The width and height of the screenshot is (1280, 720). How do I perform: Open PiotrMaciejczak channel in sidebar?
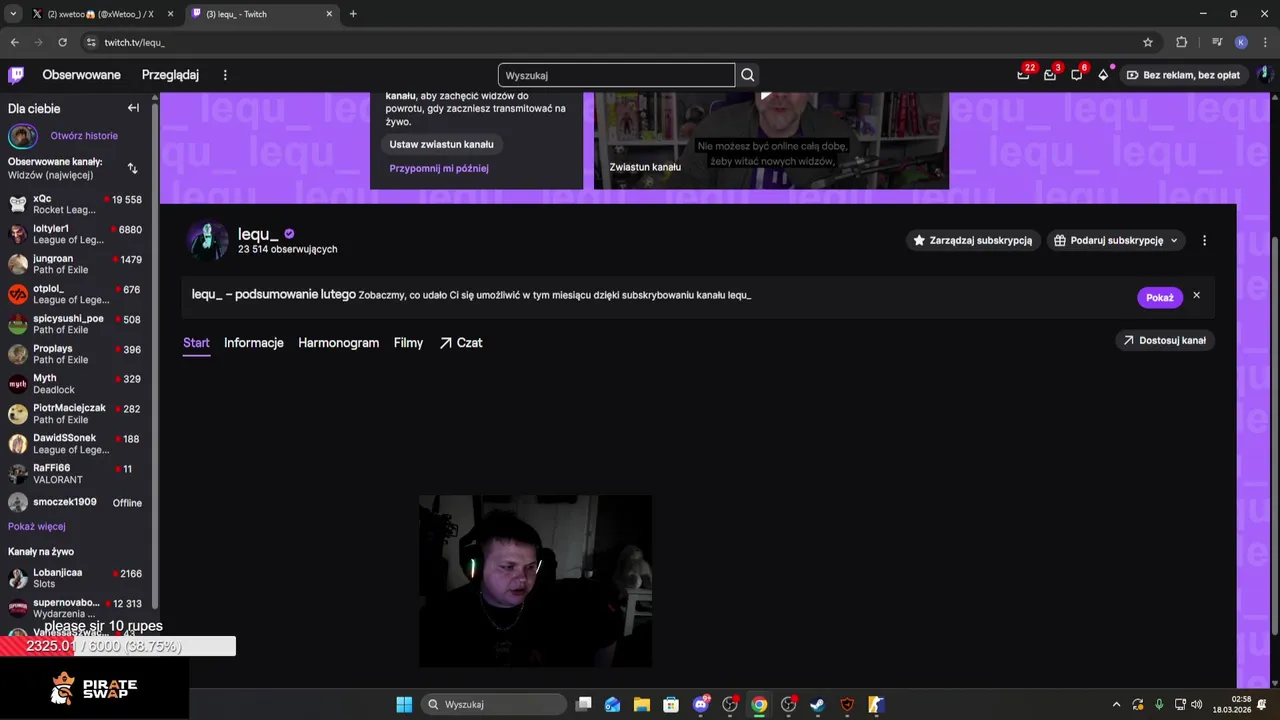click(x=75, y=414)
